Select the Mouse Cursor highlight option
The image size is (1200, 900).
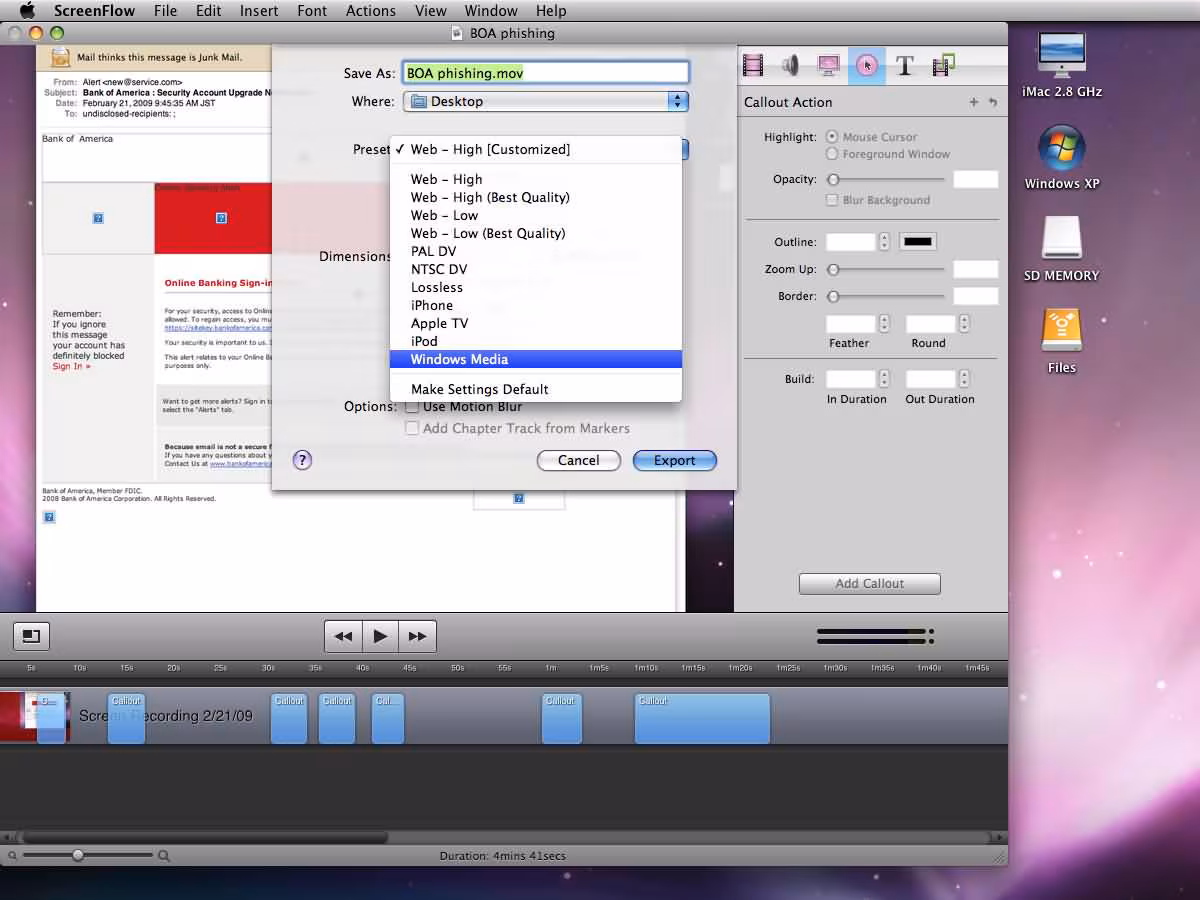(832, 137)
